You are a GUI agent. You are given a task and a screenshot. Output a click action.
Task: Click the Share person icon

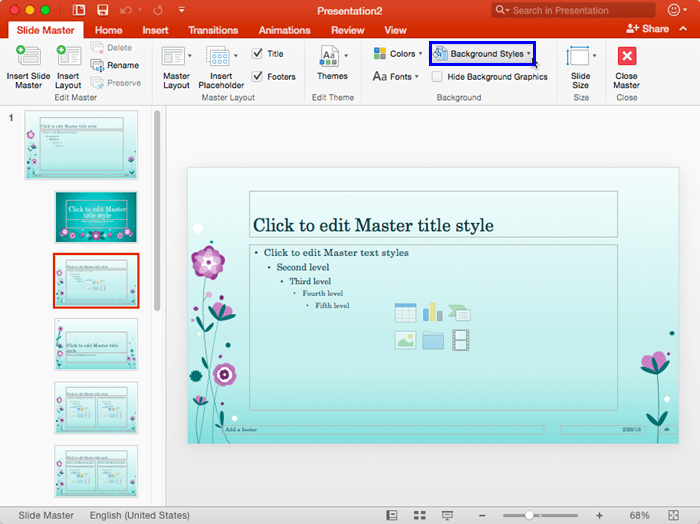632,29
